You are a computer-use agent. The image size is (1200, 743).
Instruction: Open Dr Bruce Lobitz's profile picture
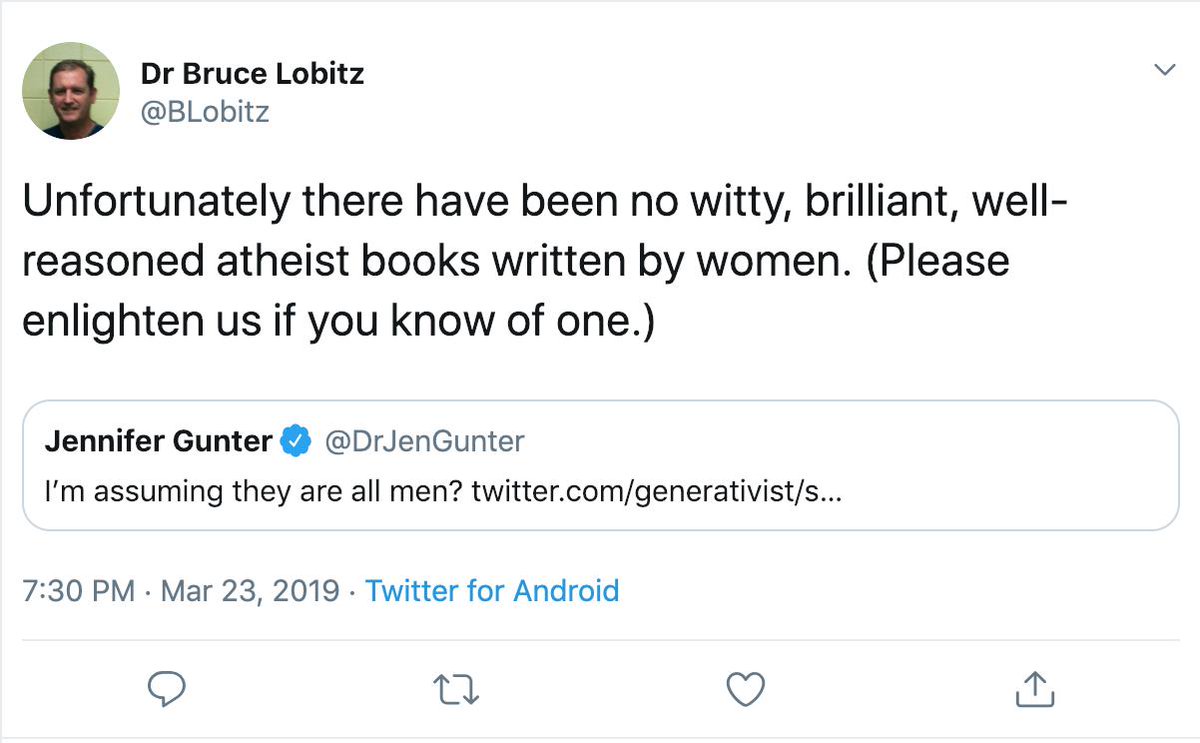(71, 91)
